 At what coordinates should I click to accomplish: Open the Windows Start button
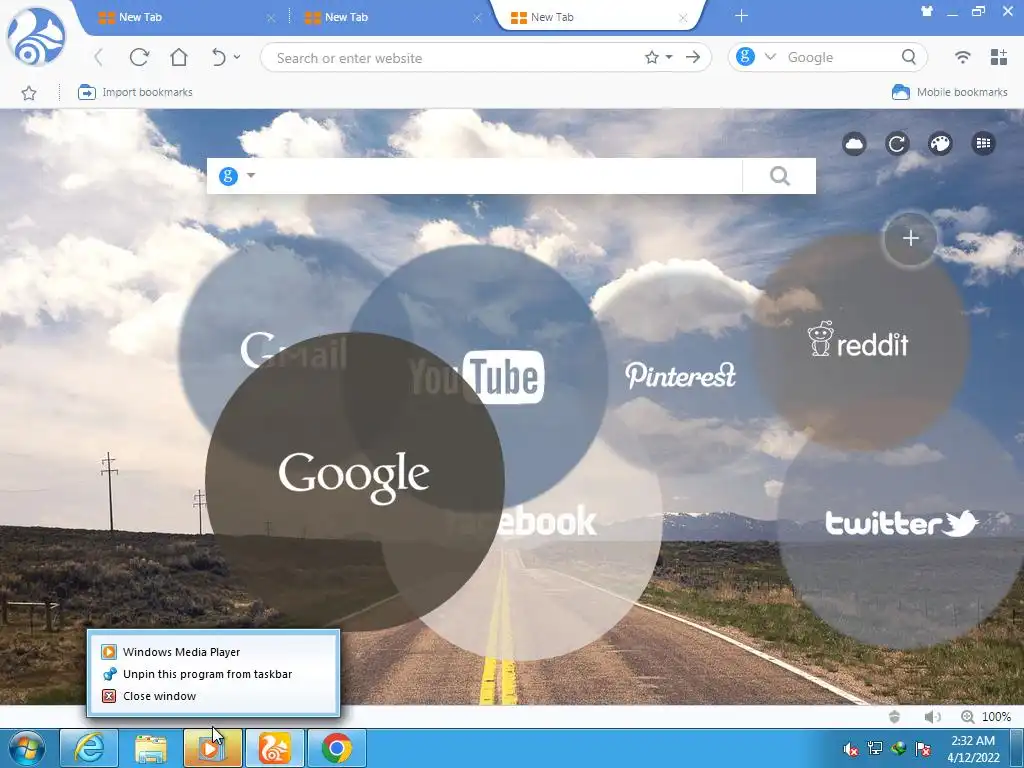27,748
